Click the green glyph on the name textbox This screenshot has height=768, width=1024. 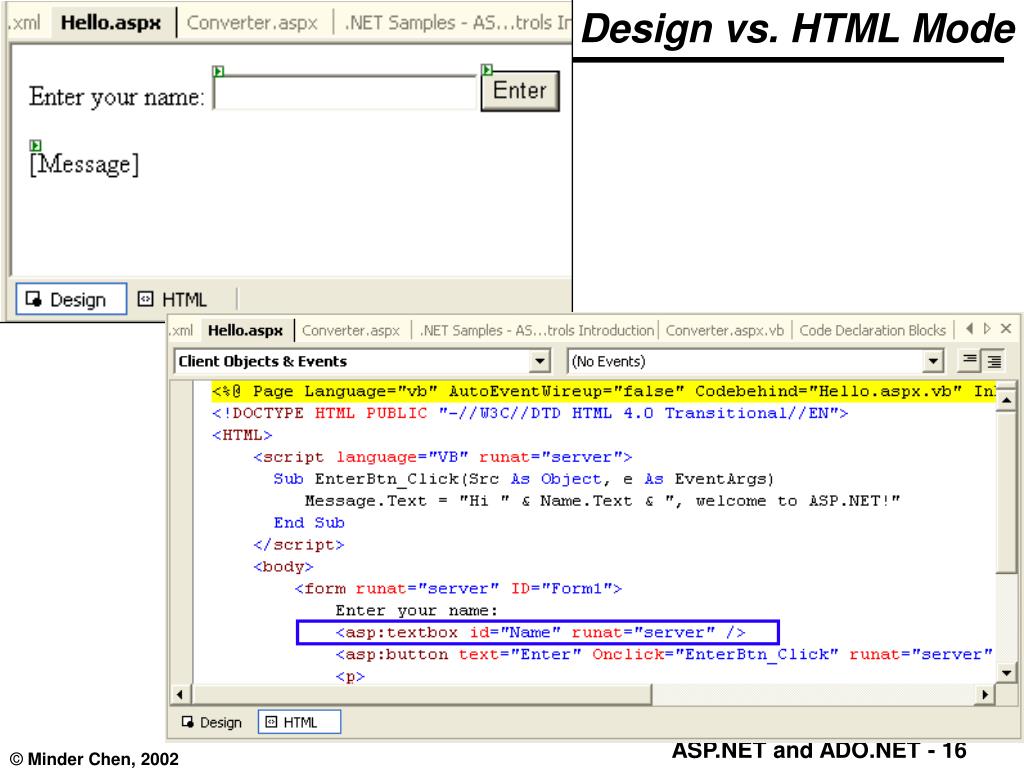point(219,71)
